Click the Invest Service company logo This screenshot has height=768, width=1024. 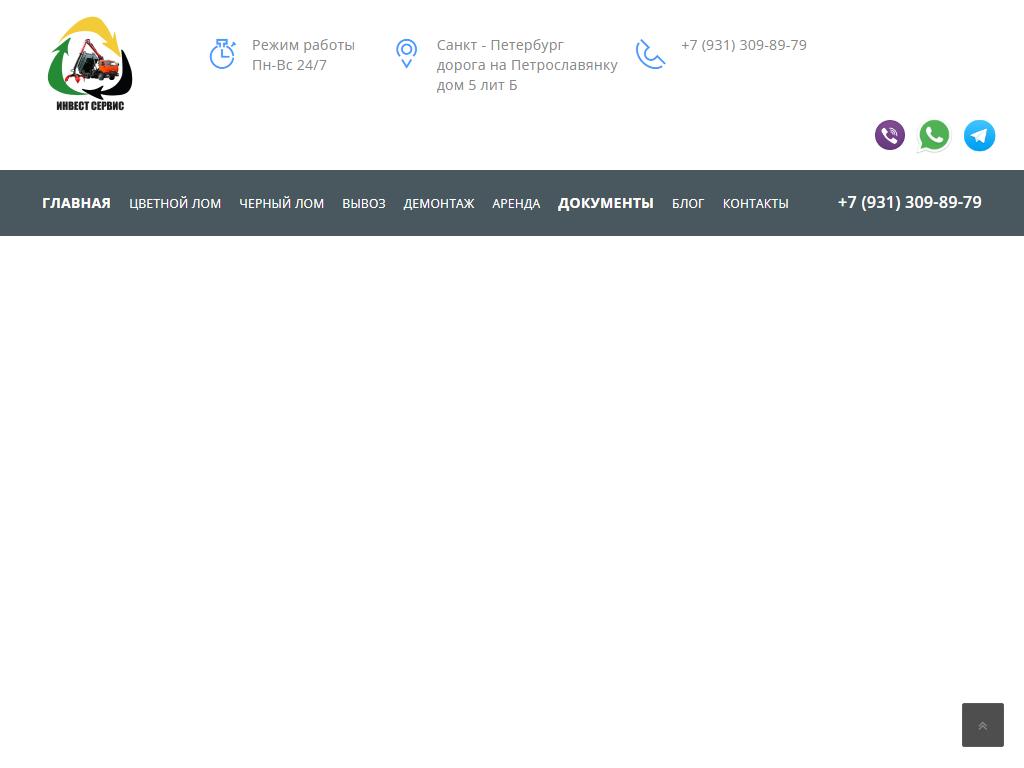[90, 65]
